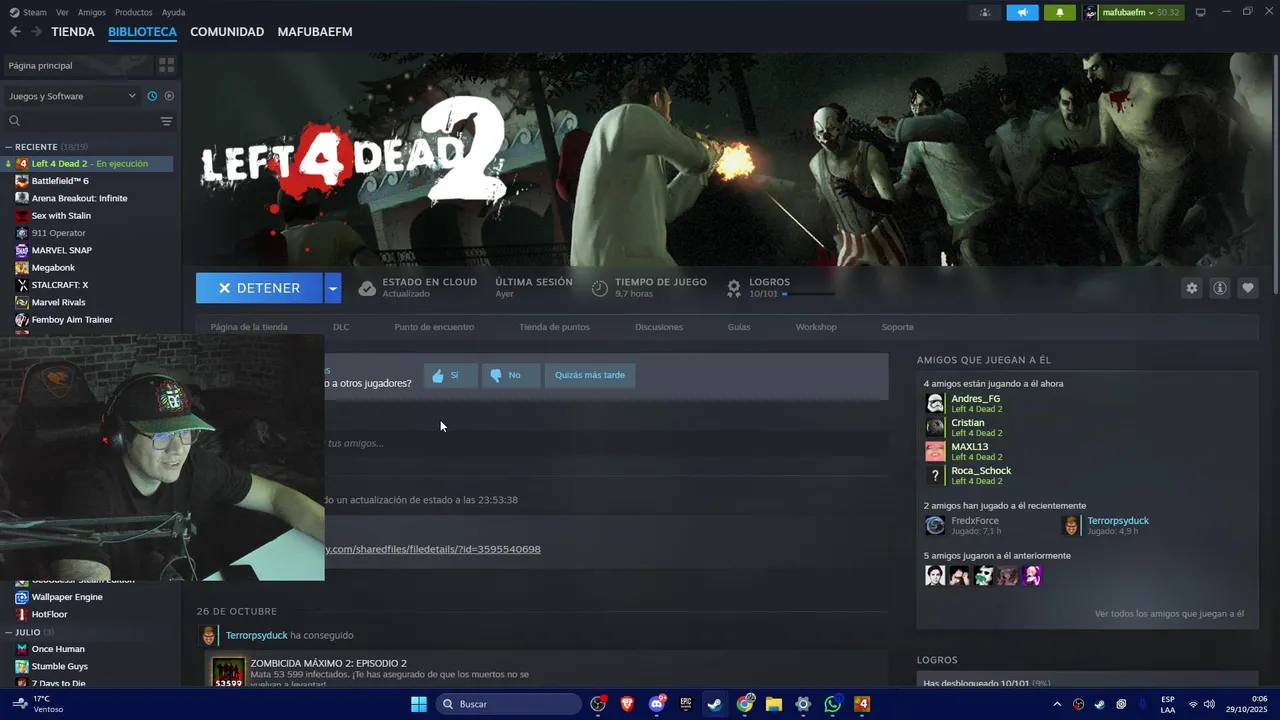This screenshot has width=1280, height=720.
Task: Open Windows Start menu
Action: tap(419, 704)
